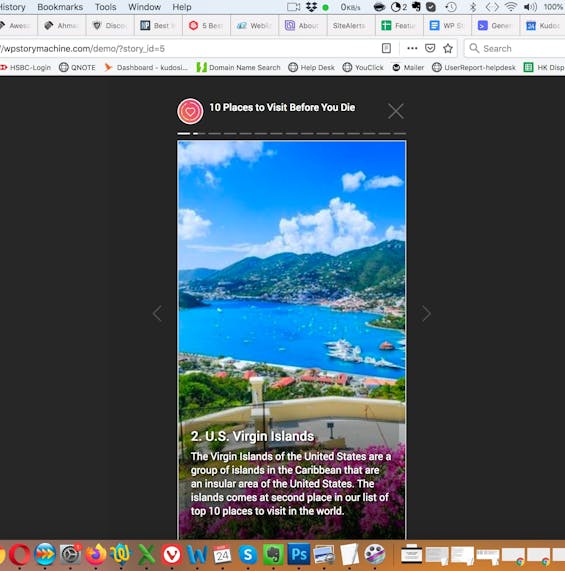This screenshot has width=565, height=571.
Task: Open the Window menu
Action: 144,7
